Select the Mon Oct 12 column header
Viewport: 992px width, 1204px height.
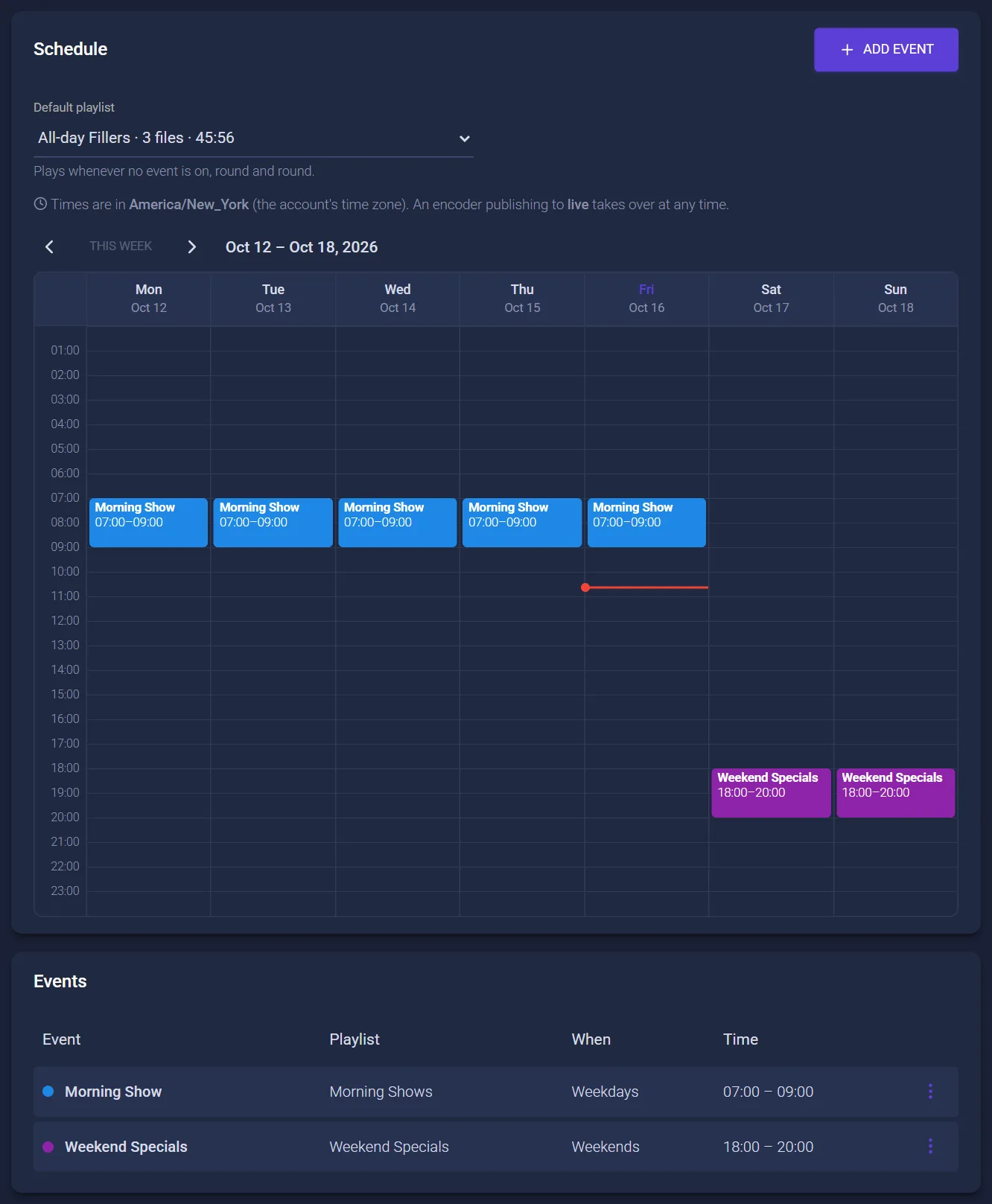coord(149,299)
